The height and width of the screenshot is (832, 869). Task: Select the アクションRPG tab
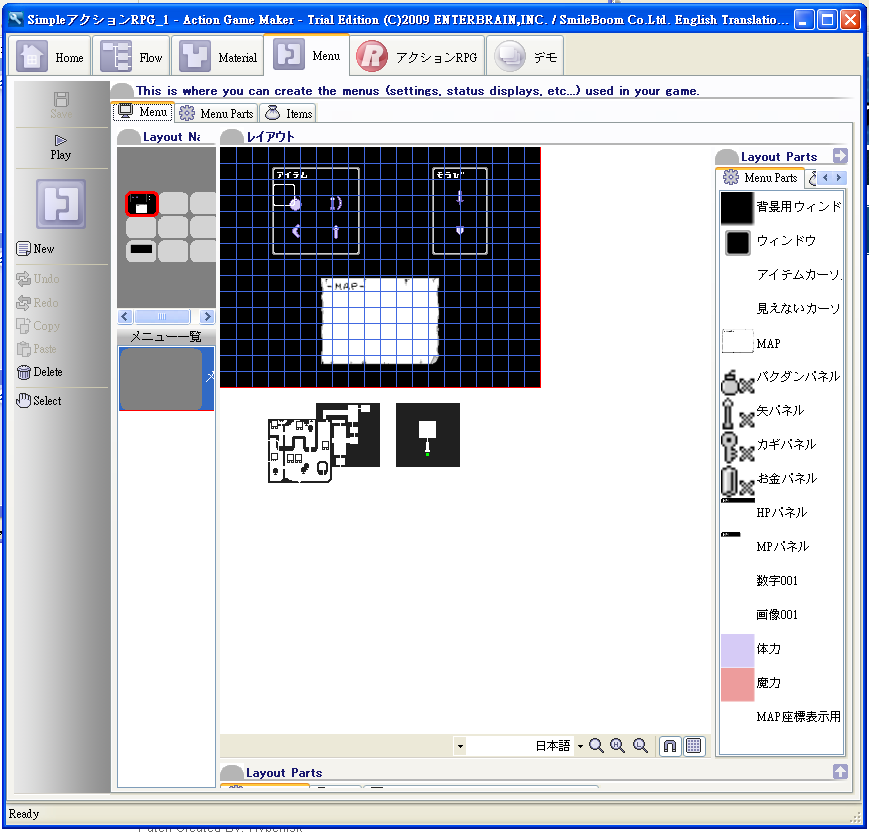point(418,55)
